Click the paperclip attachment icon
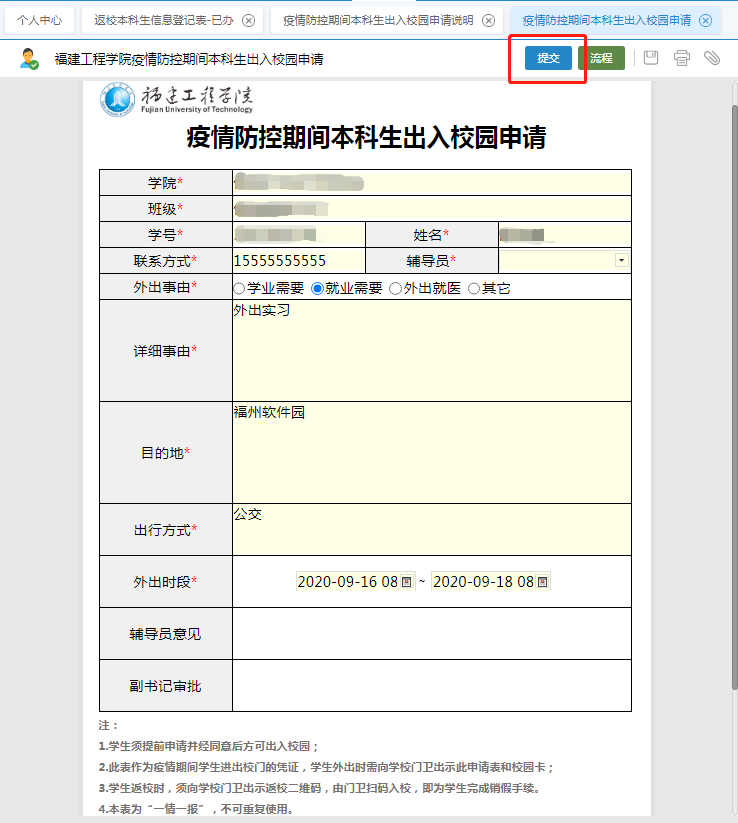The height and width of the screenshot is (823, 738). [712, 58]
